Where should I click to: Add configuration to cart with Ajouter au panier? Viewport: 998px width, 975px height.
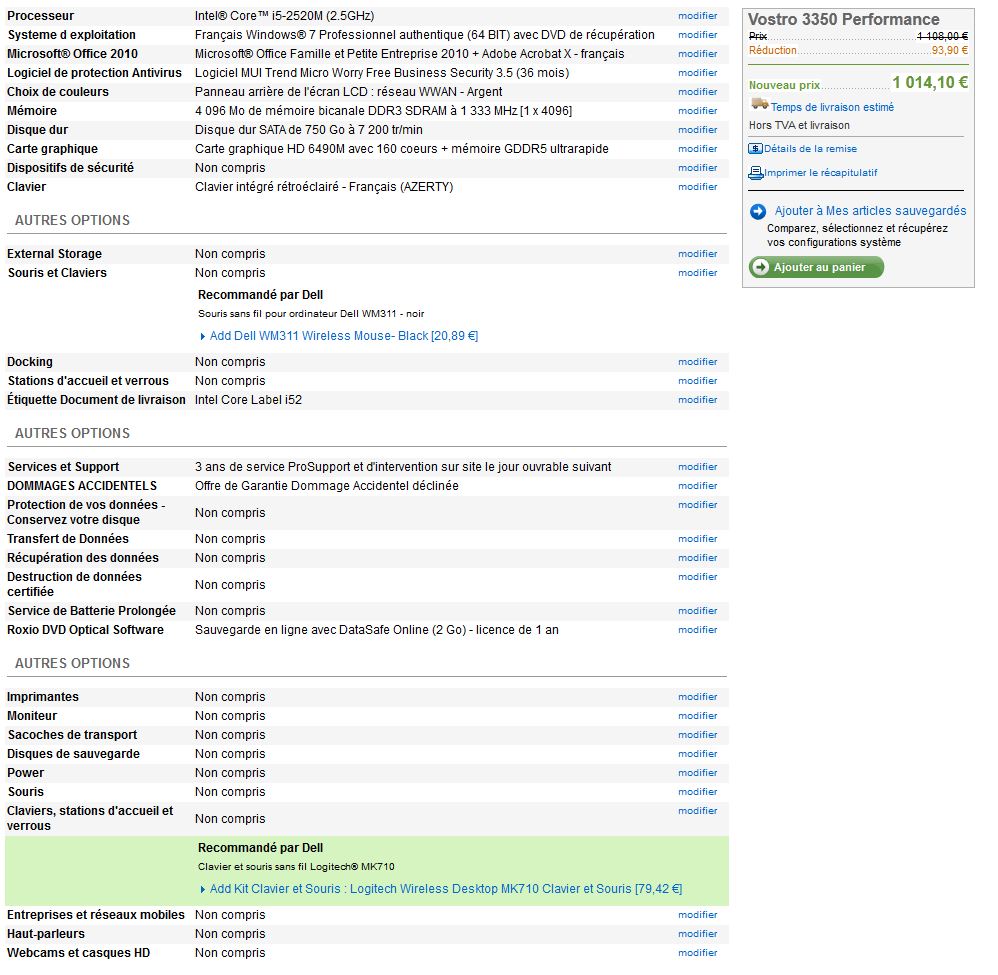tap(817, 267)
